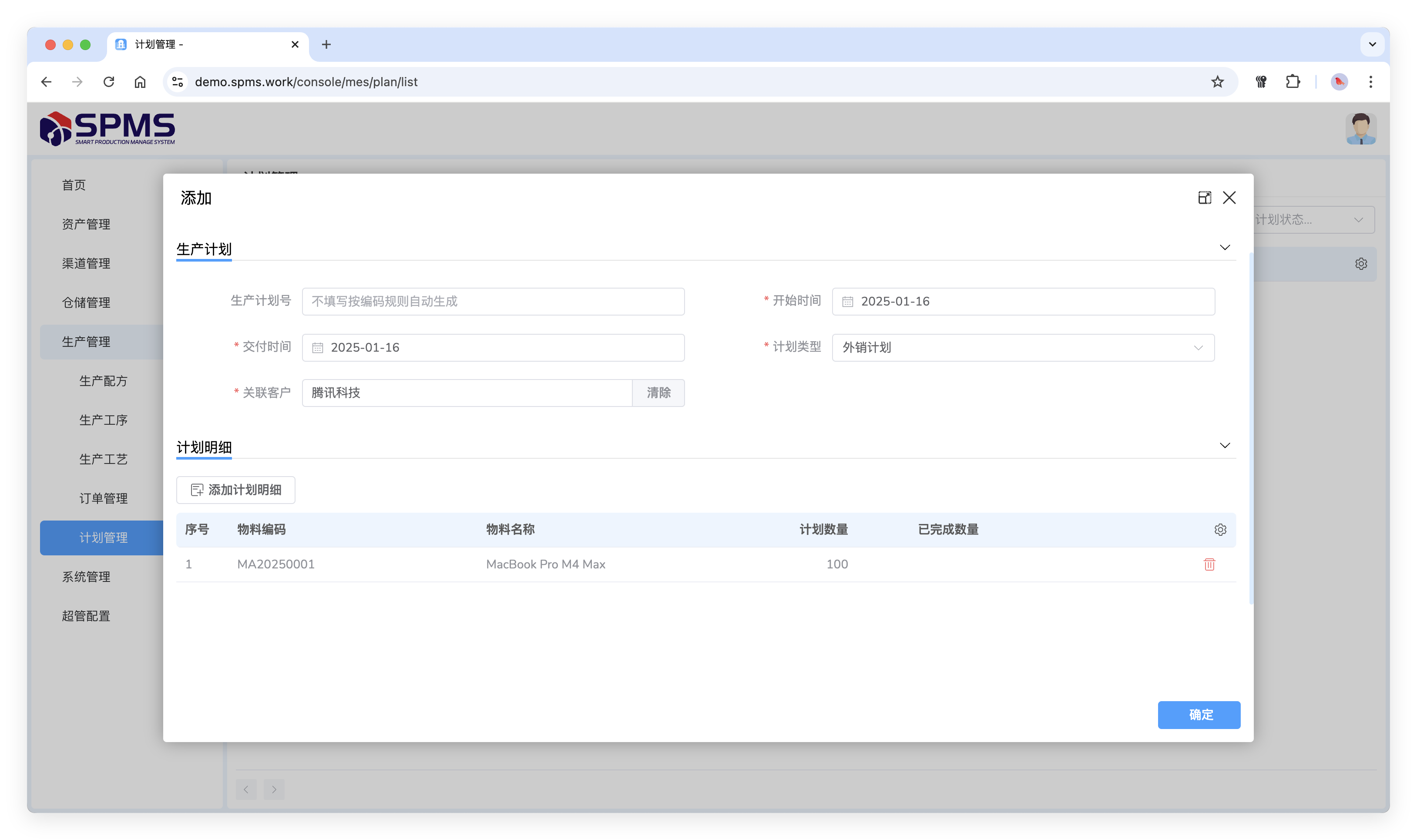The image size is (1417, 840).
Task: Click the 开始时间 date field
Action: pyautogui.click(x=1023, y=302)
